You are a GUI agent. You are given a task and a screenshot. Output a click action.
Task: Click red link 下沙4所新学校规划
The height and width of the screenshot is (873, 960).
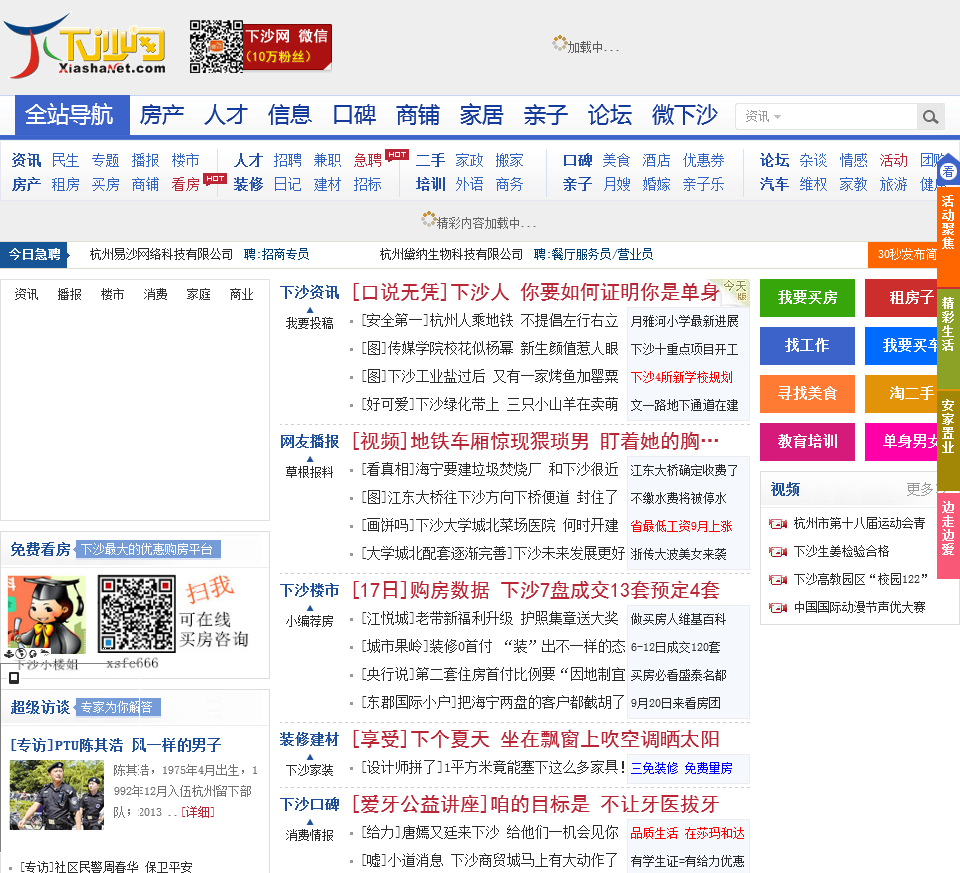click(681, 377)
